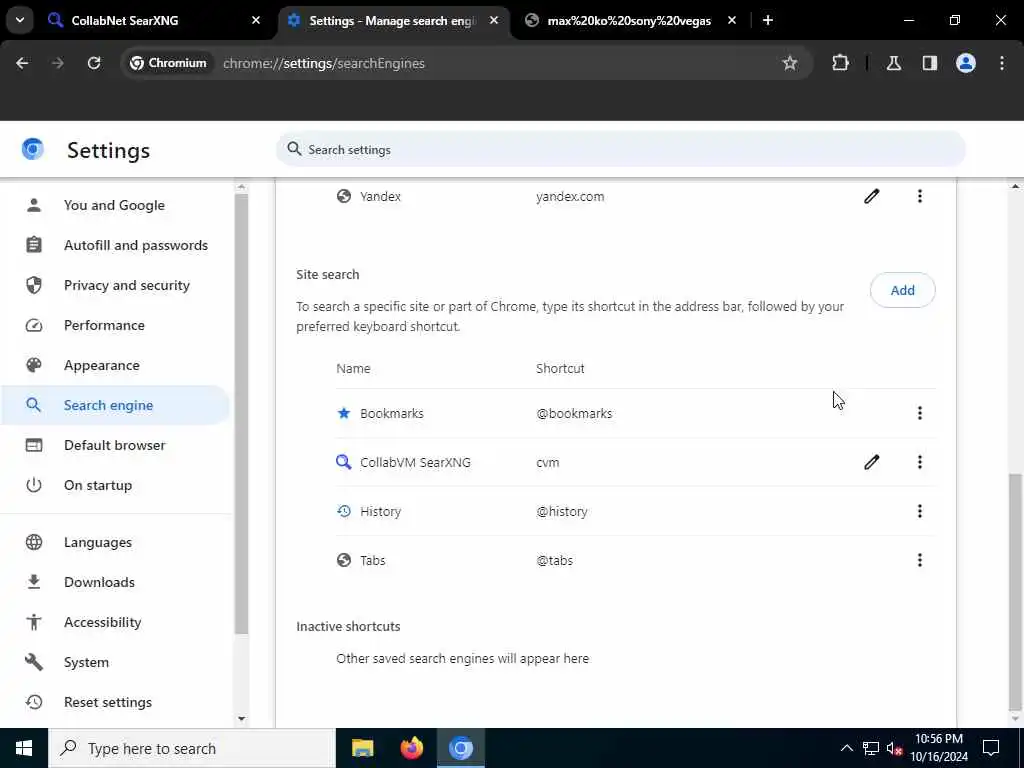1024x768 pixels.
Task: Open You and Google settings
Action: tap(115, 205)
